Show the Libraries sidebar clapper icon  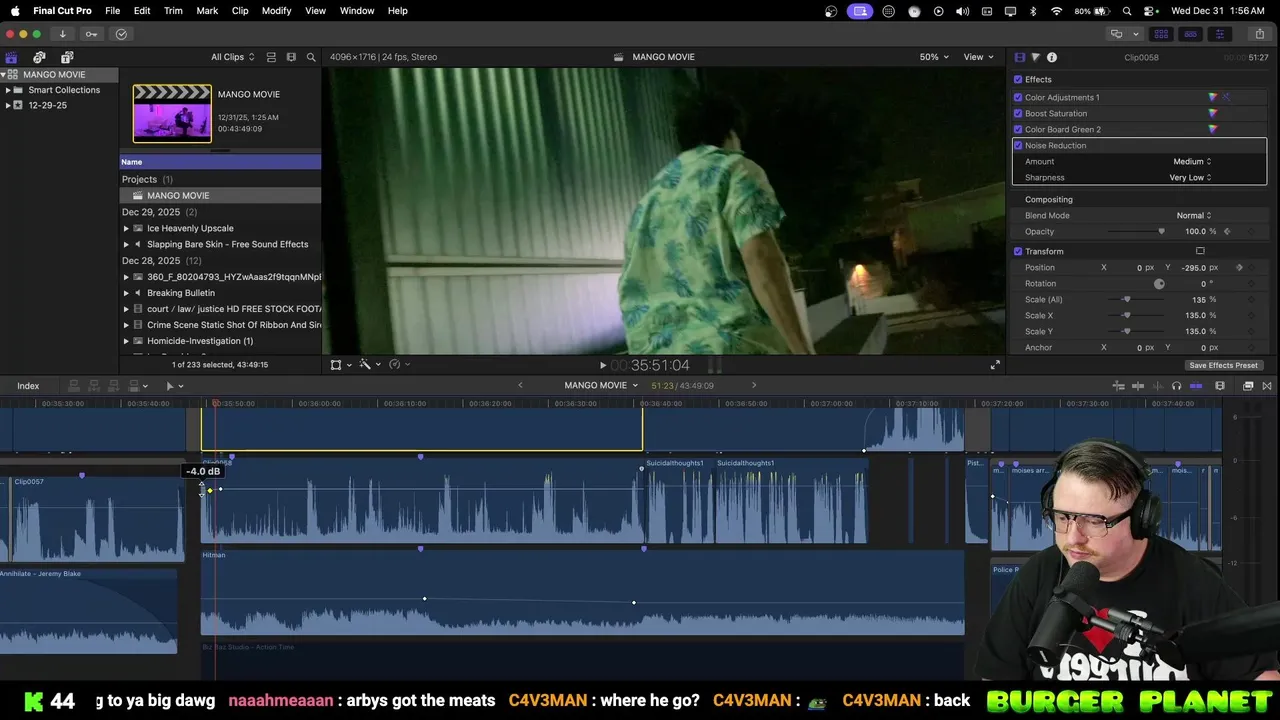11,57
